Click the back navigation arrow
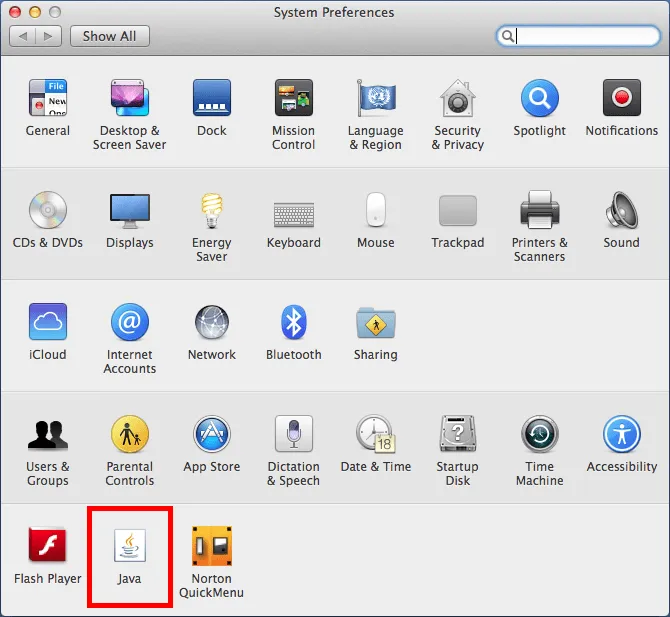Image resolution: width=670 pixels, height=617 pixels. (x=22, y=36)
